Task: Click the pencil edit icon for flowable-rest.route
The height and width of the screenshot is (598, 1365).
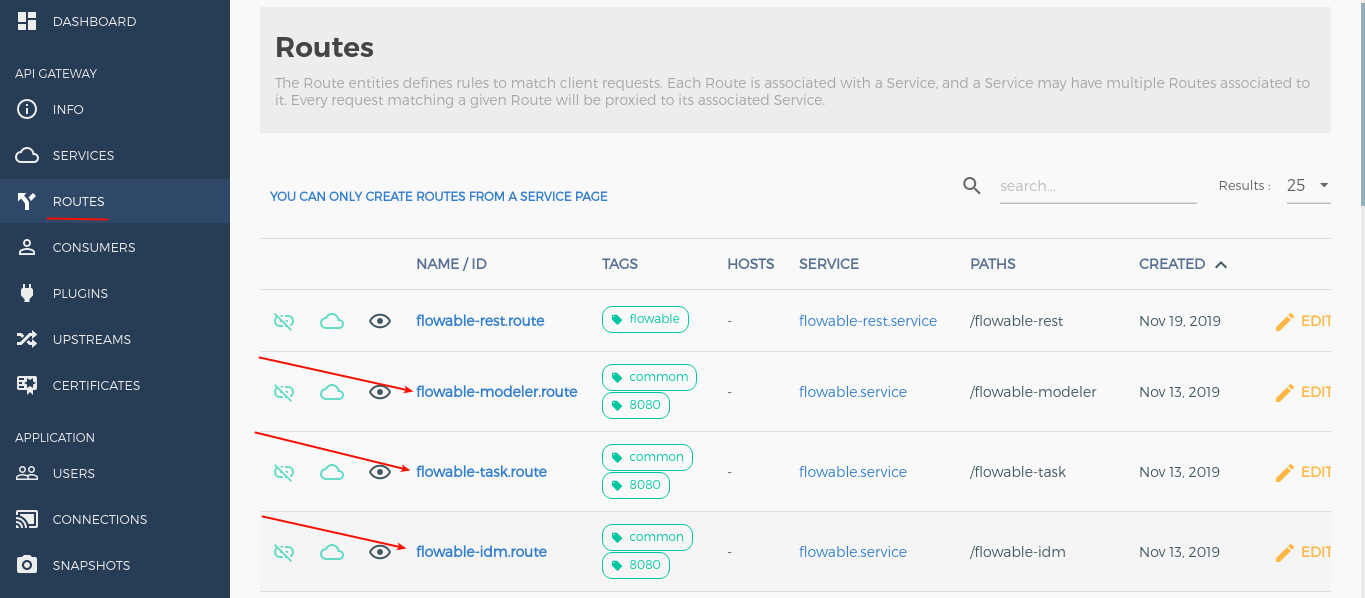Action: pyautogui.click(x=1285, y=321)
